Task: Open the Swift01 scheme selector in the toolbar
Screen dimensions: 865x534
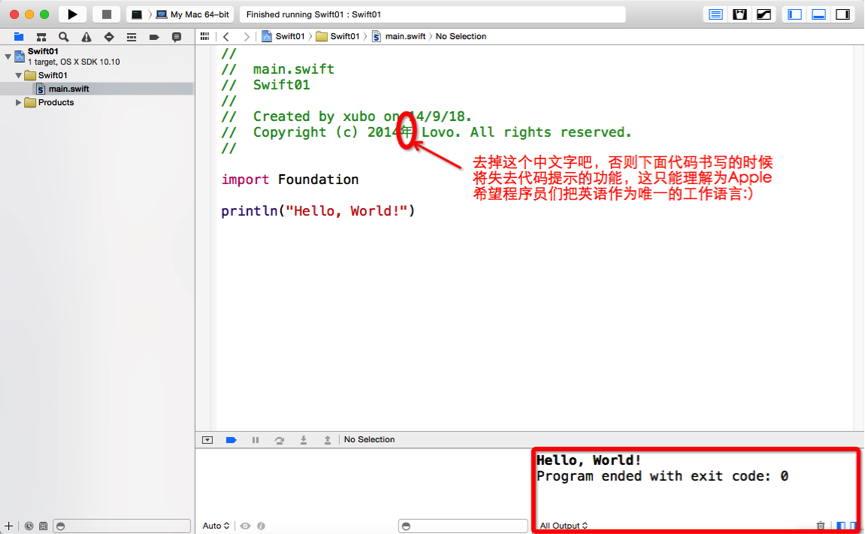Action: (x=136, y=14)
